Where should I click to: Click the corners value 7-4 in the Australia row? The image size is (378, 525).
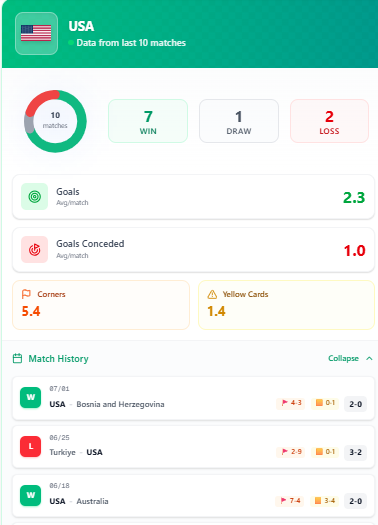coord(295,501)
